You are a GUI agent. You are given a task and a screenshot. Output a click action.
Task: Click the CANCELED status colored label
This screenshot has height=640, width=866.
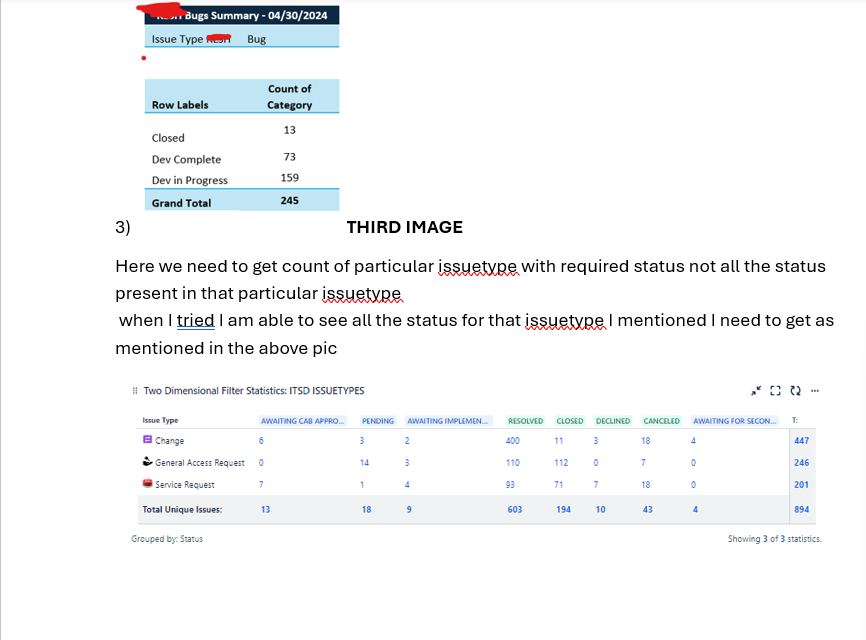point(661,420)
